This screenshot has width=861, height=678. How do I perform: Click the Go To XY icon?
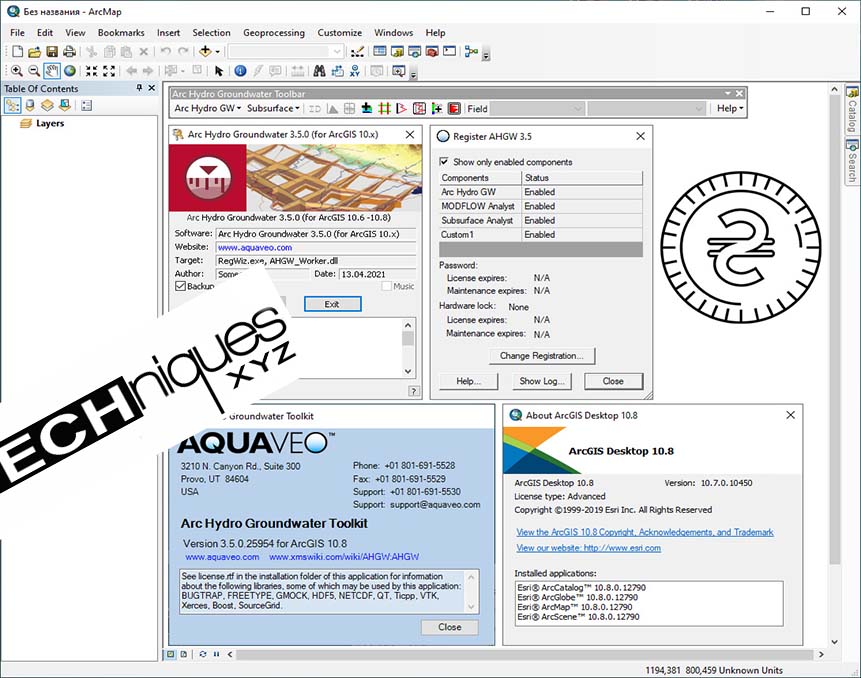tap(355, 71)
